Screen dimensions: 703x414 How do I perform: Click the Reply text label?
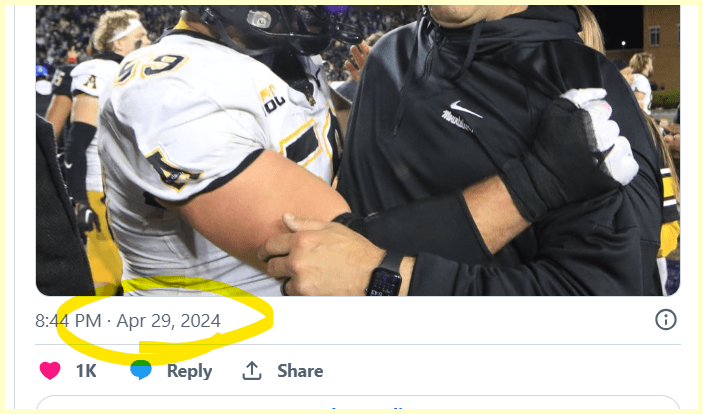point(189,371)
